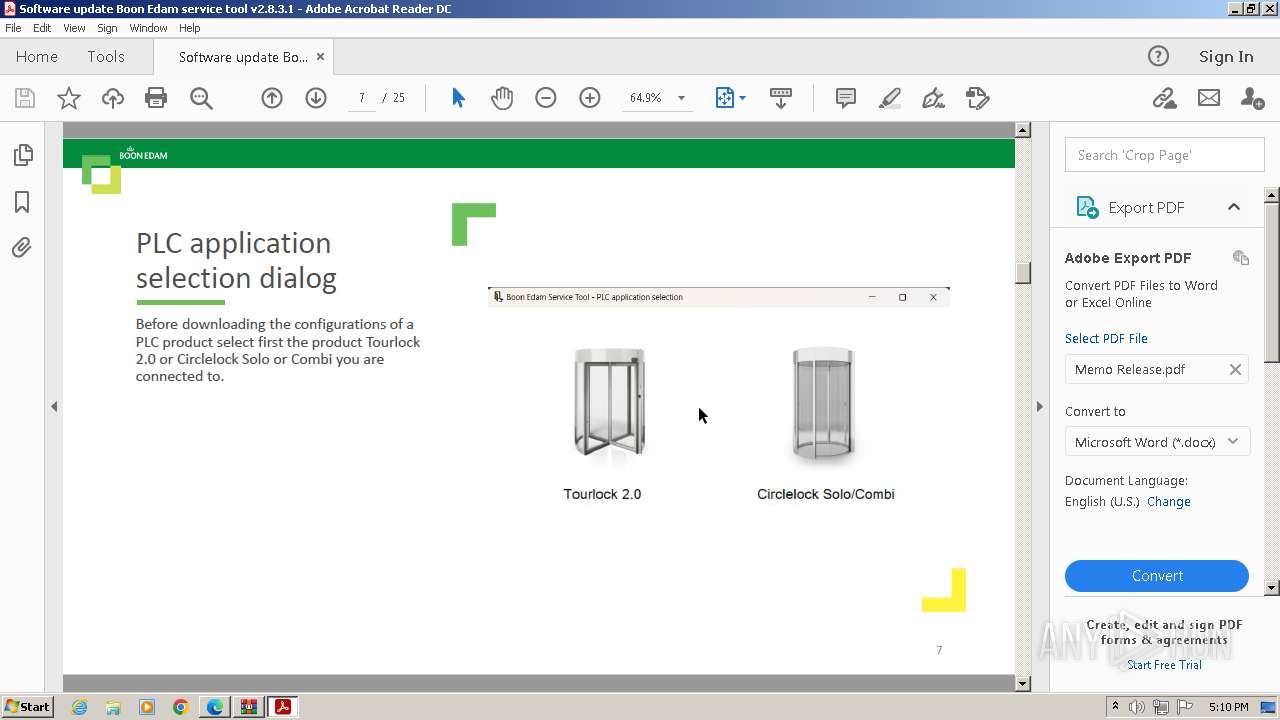
Task: Send file by email envelope icon
Action: click(x=1209, y=98)
